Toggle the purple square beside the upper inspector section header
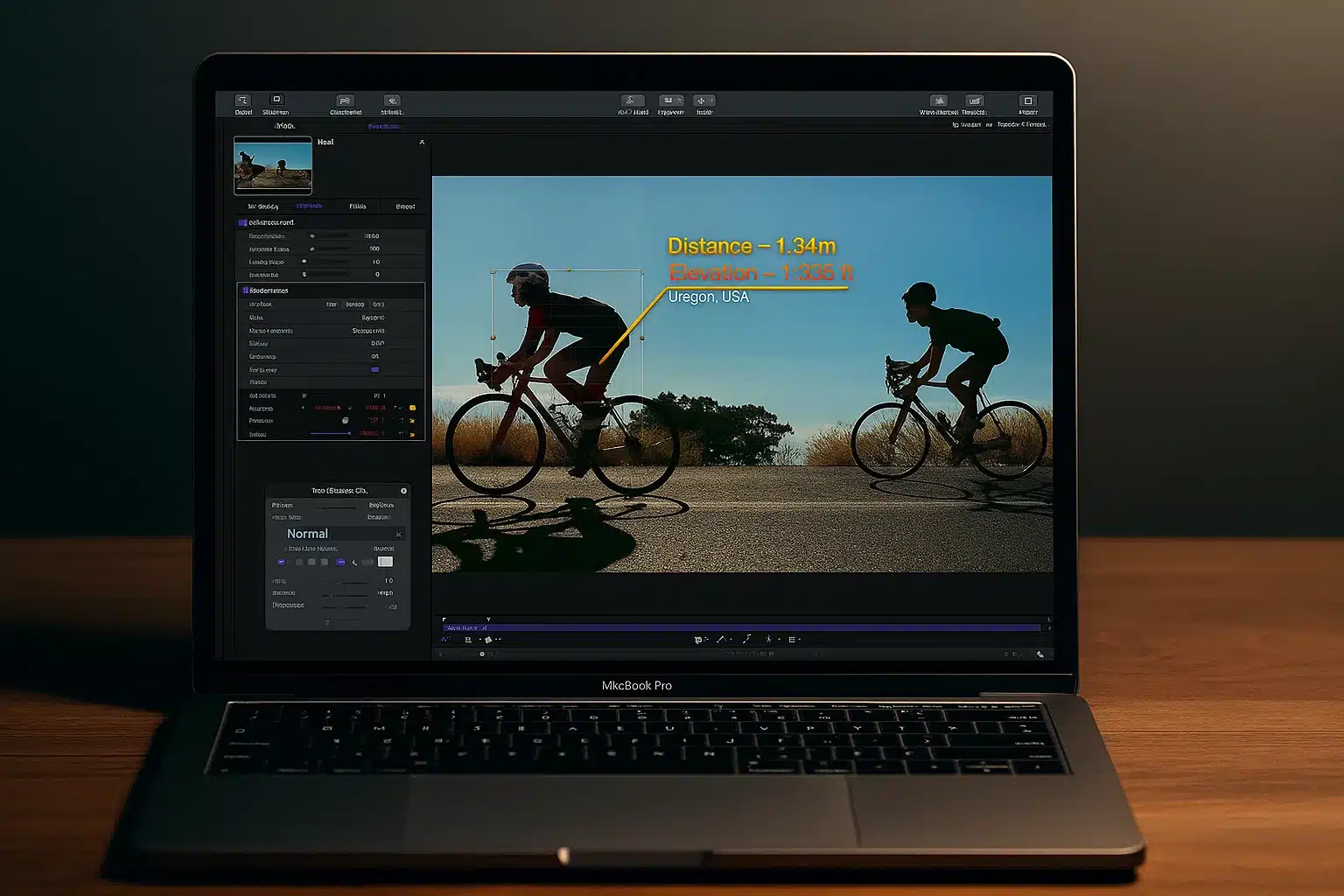1344x896 pixels. (x=243, y=223)
